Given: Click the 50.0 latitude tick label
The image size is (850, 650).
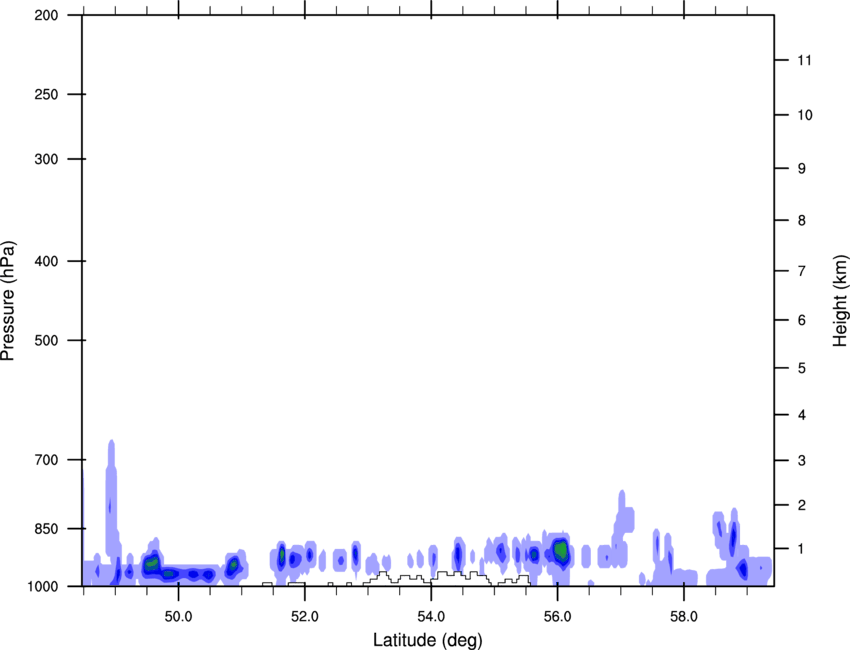Looking at the screenshot, I should [x=178, y=617].
